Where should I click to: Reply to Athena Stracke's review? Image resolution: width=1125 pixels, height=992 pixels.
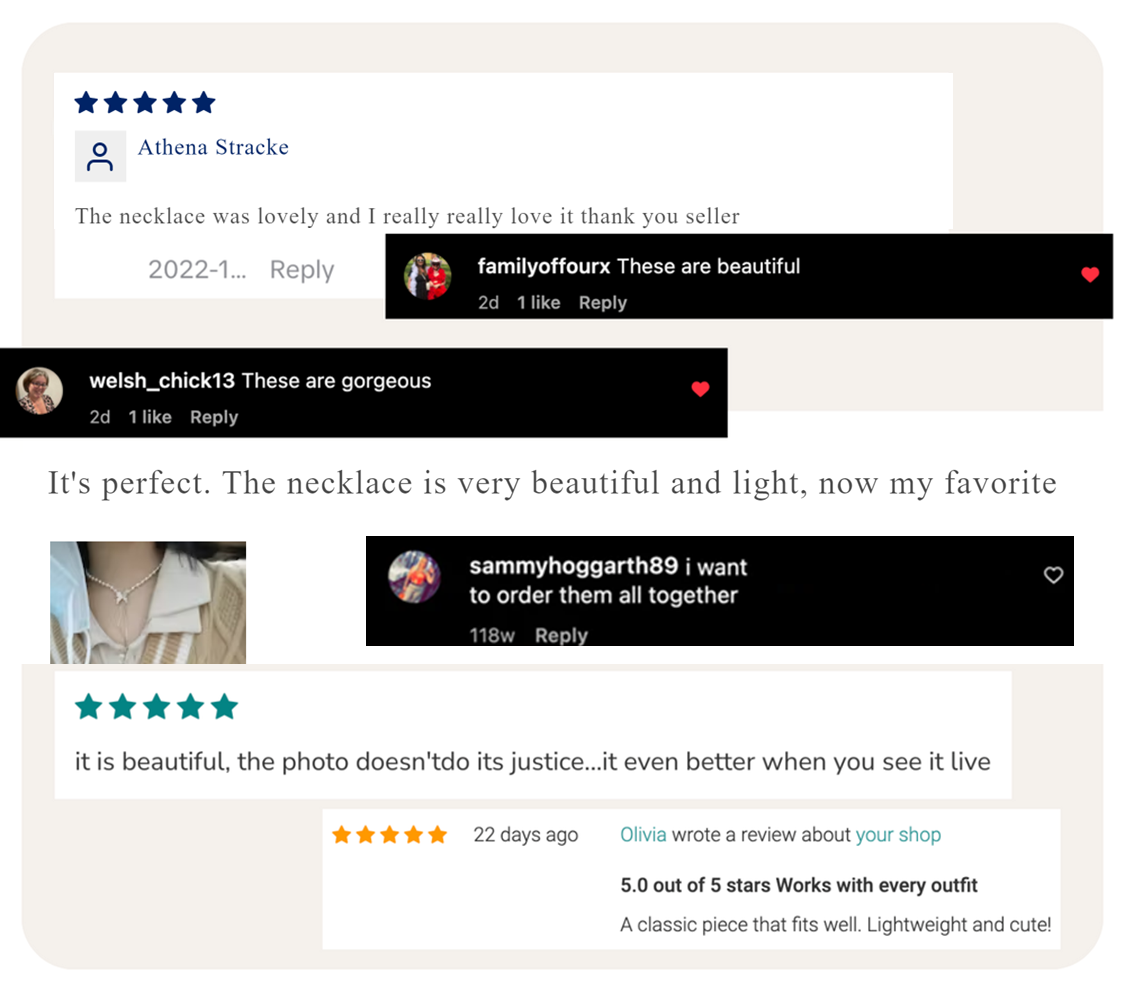(302, 270)
